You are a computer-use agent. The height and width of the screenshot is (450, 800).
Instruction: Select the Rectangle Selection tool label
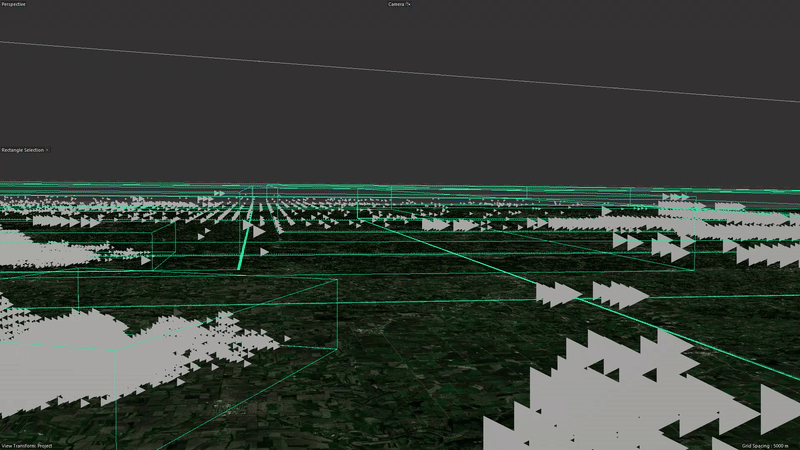(21, 150)
